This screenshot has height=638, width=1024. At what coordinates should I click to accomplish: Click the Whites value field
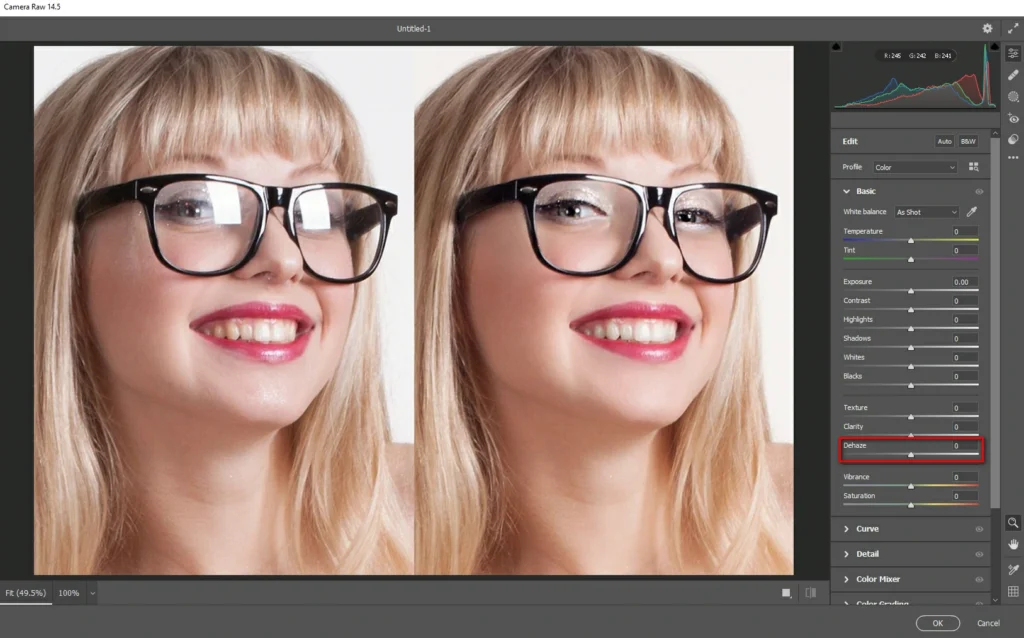[965, 357]
